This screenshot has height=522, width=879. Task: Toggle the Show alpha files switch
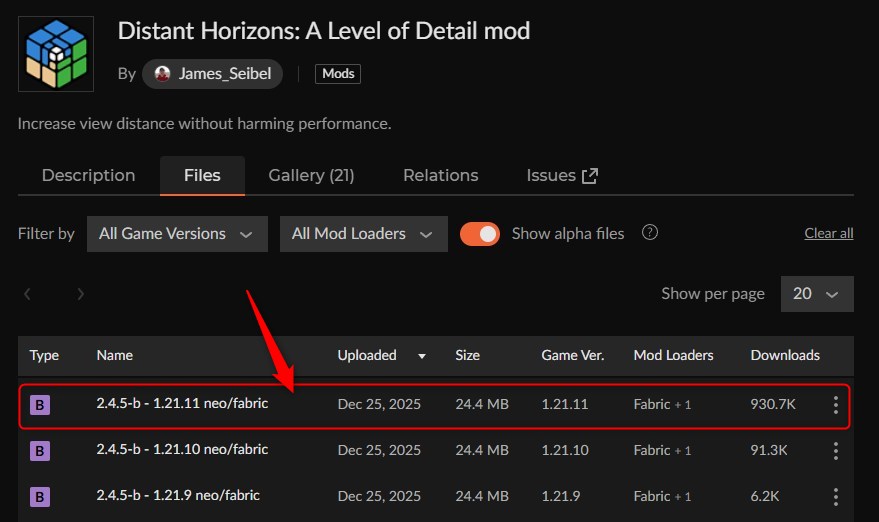point(480,234)
